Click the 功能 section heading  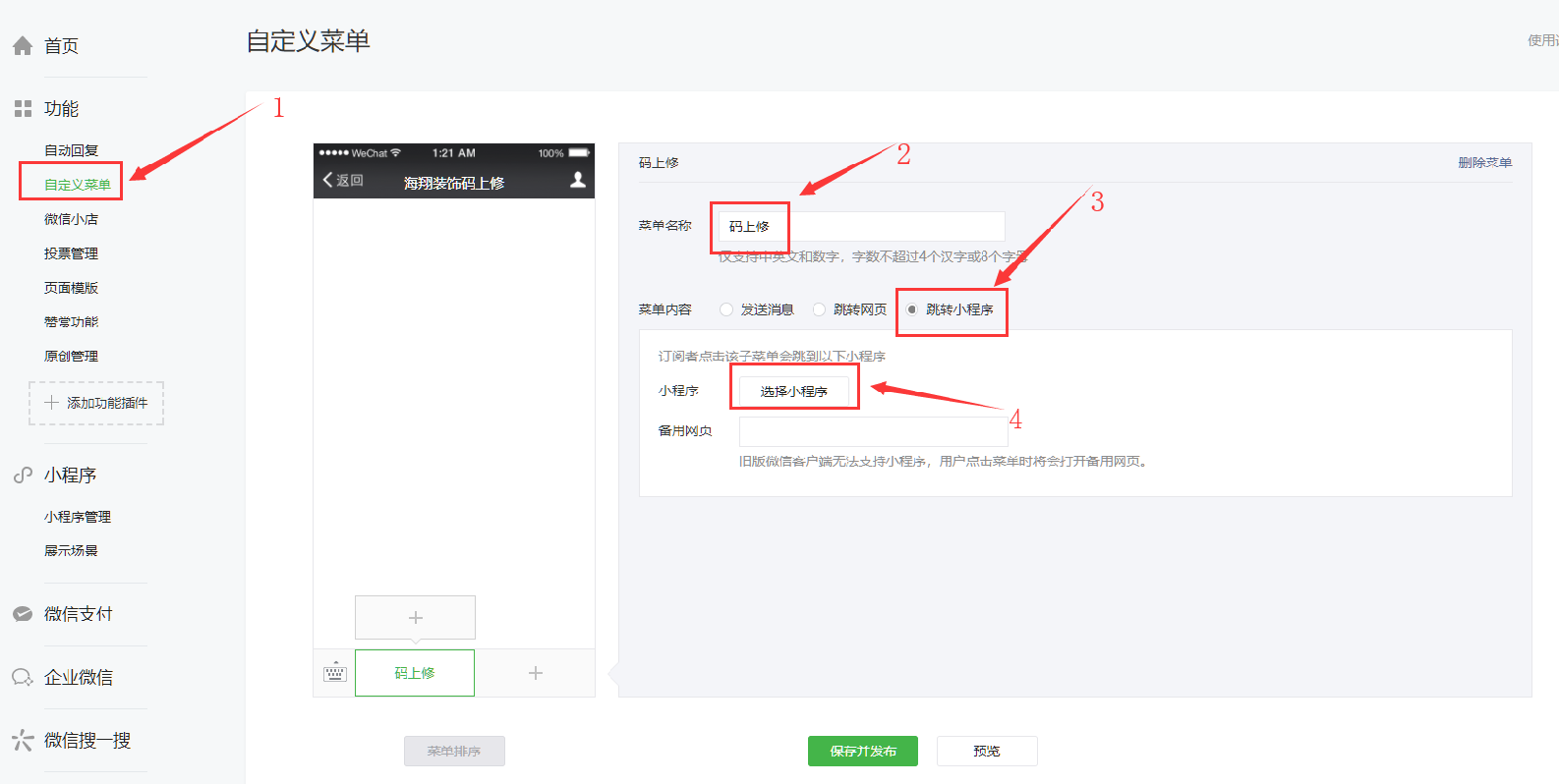61,108
